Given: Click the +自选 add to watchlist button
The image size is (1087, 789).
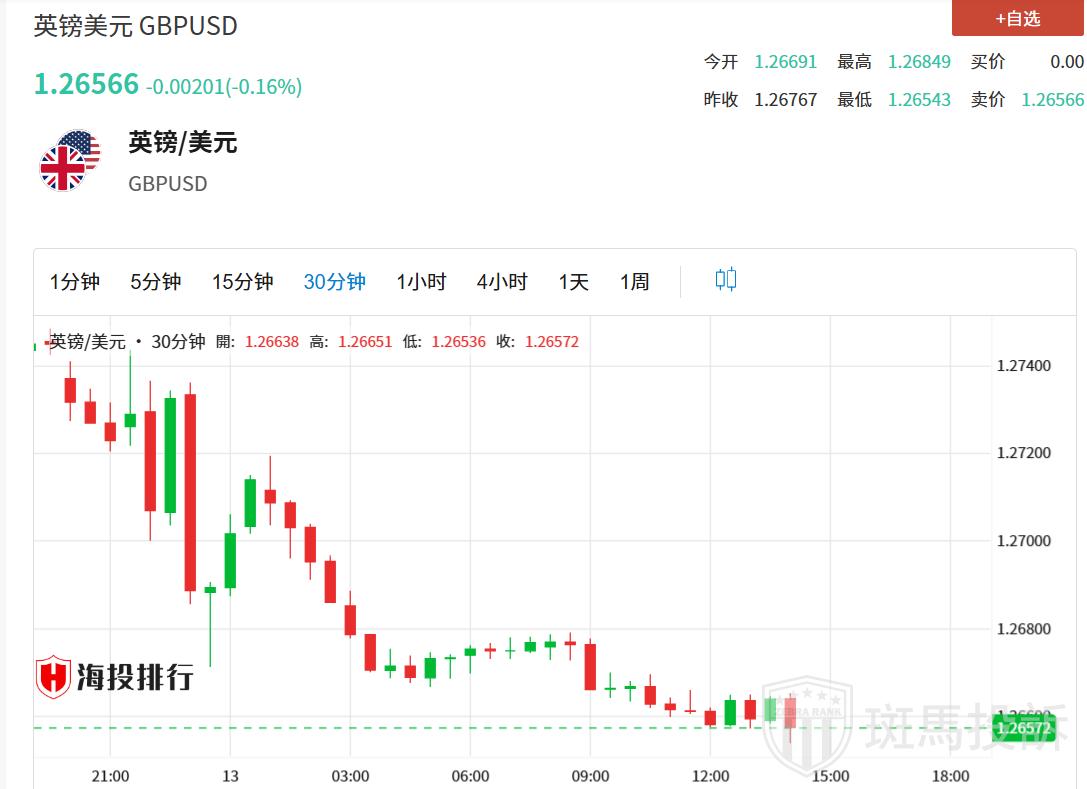Looking at the screenshot, I should 1017,19.
